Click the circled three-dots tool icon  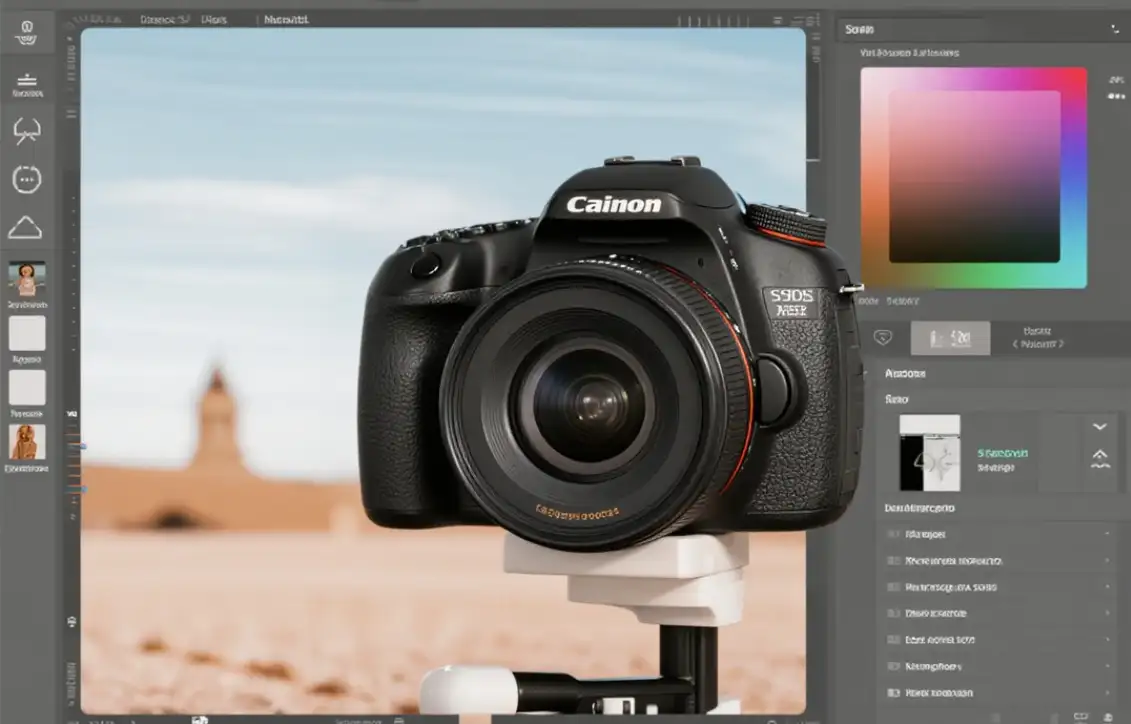[x=27, y=179]
